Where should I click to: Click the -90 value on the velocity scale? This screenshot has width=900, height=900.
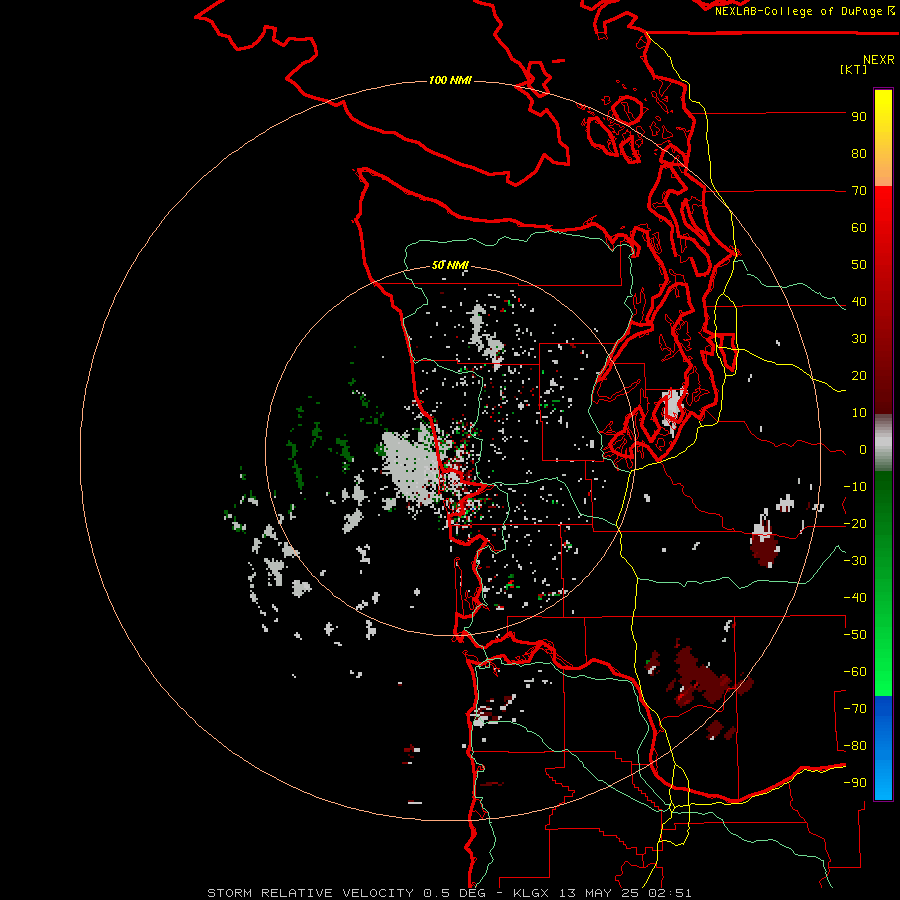855,783
